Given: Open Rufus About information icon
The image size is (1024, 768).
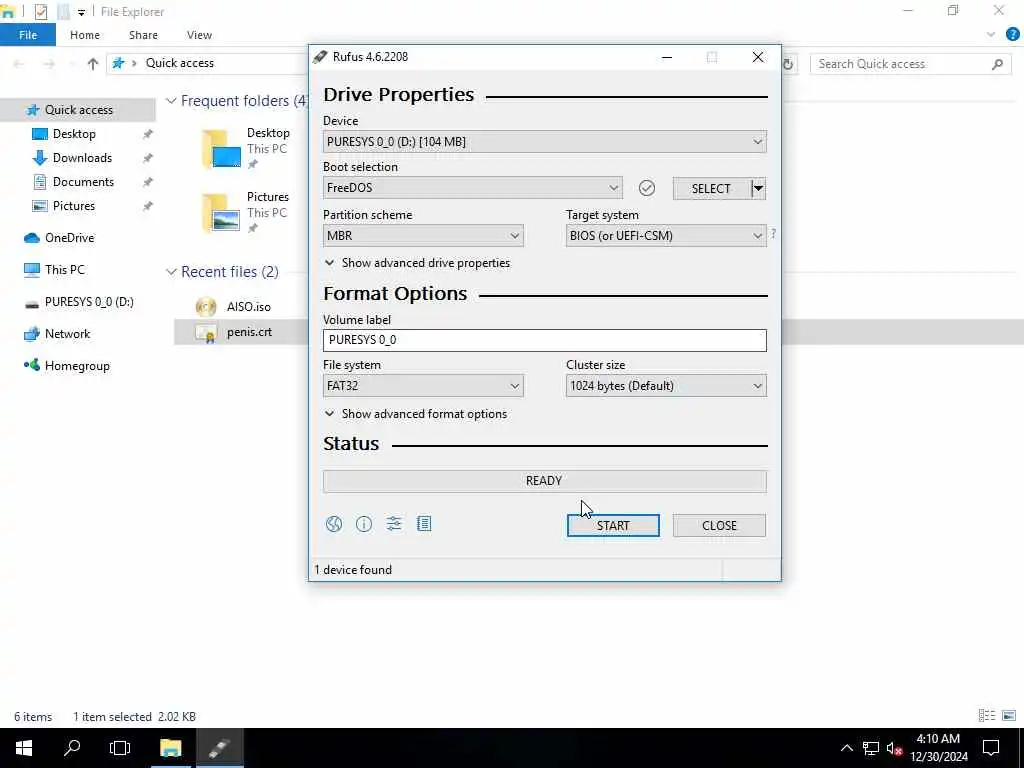Looking at the screenshot, I should [x=364, y=524].
